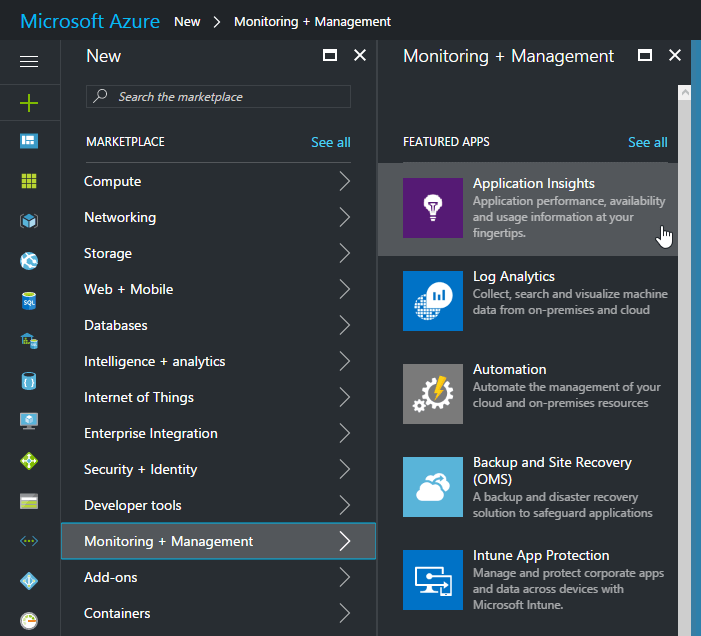Click the Automation gear icon
The width and height of the screenshot is (701, 636).
[x=433, y=394]
